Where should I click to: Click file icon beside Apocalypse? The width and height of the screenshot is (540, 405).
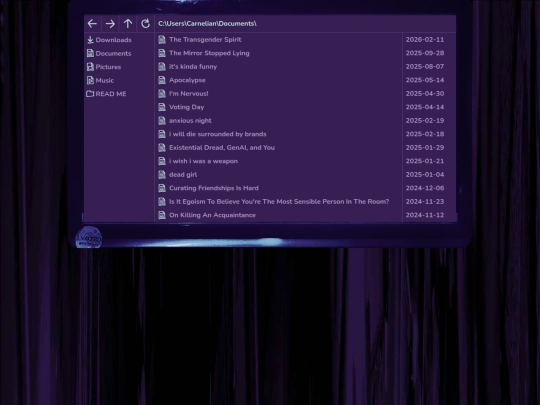[x=162, y=80]
